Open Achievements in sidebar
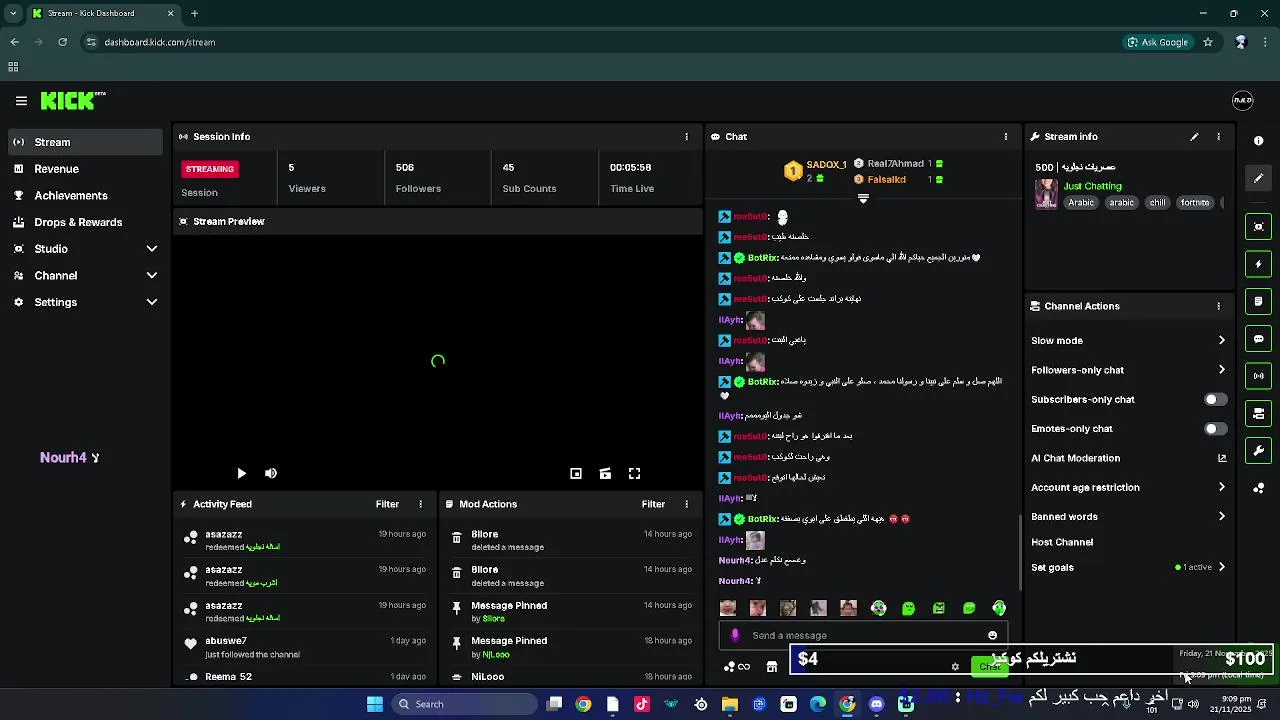The height and width of the screenshot is (720, 1280). tap(85, 196)
